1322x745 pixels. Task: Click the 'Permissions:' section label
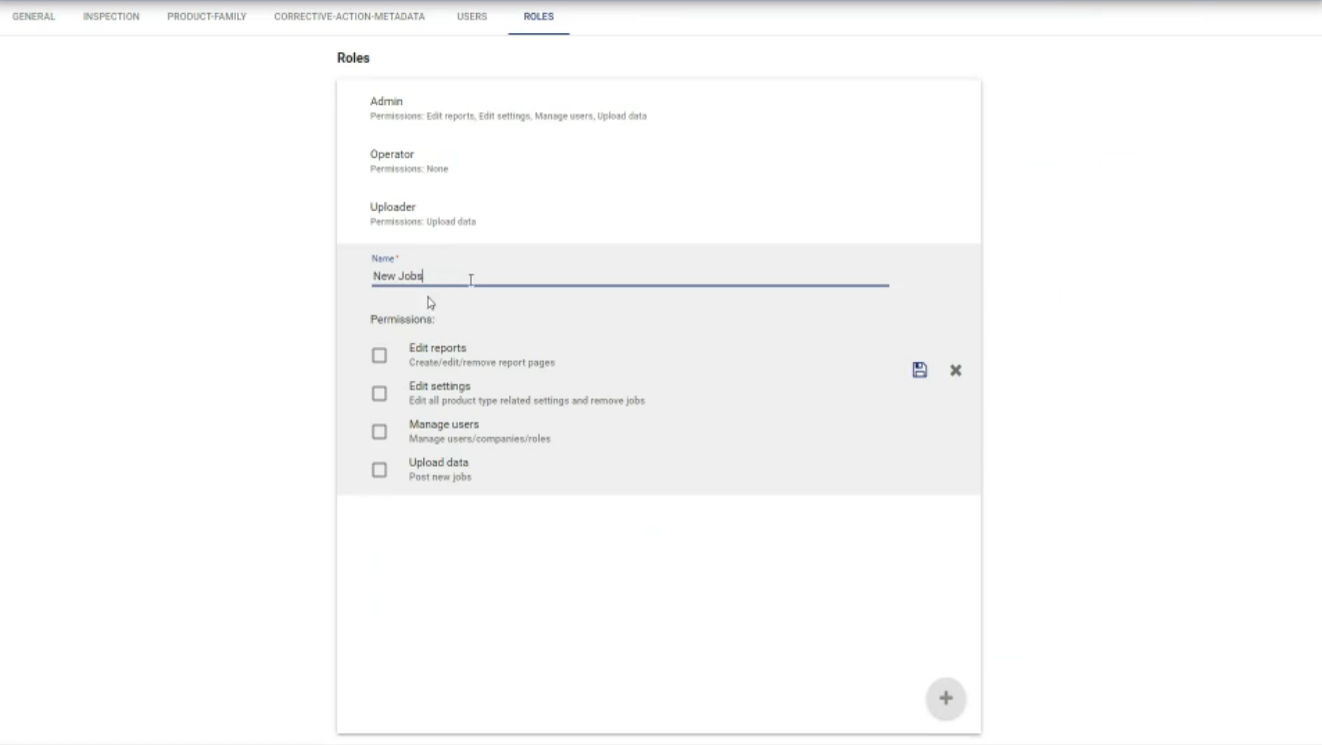(x=402, y=319)
